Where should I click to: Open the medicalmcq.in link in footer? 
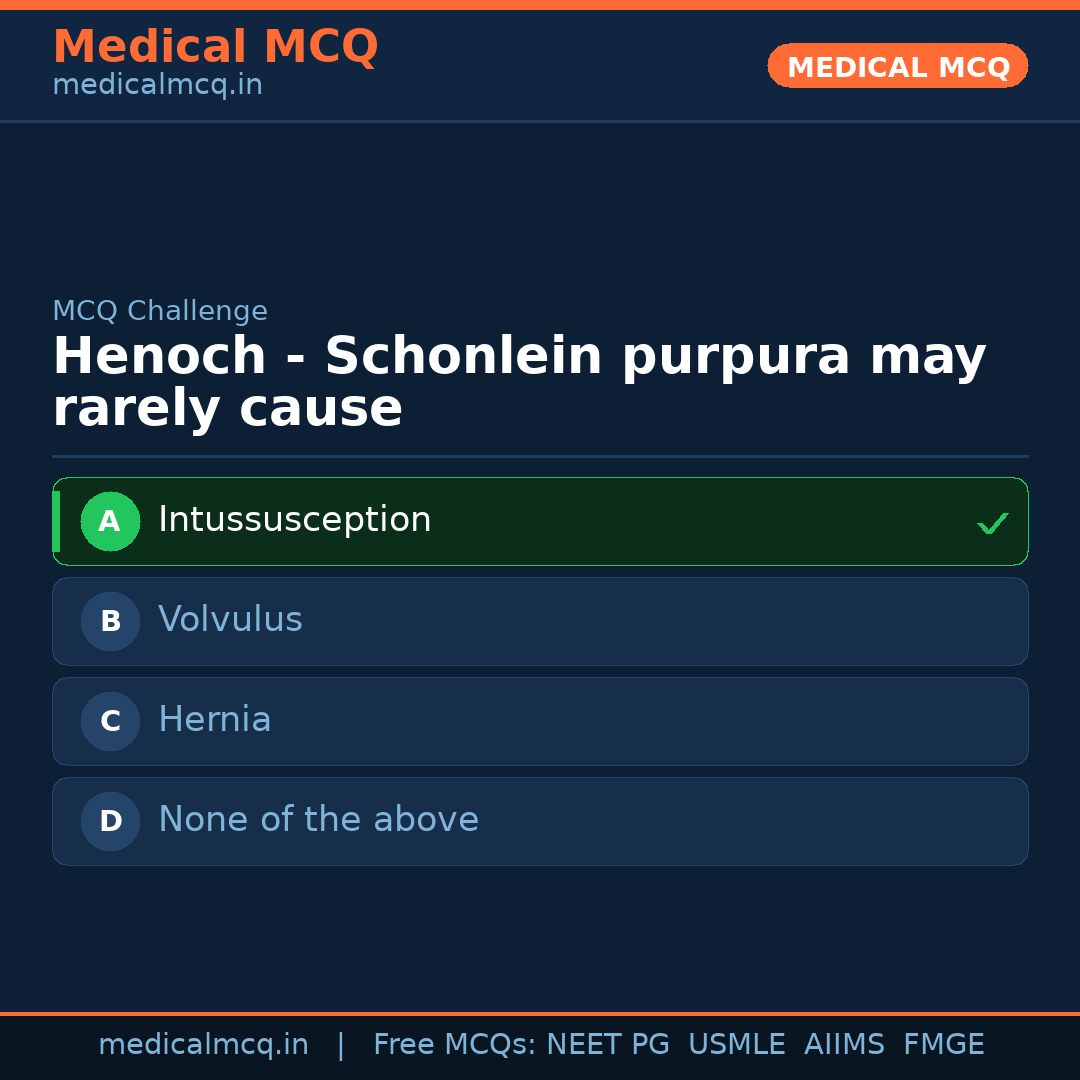click(203, 1043)
